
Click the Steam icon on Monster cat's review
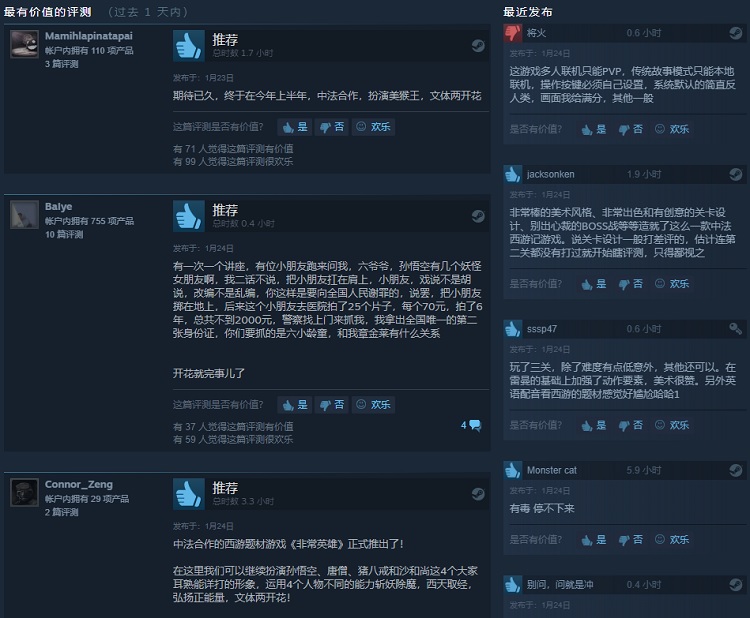735,470
